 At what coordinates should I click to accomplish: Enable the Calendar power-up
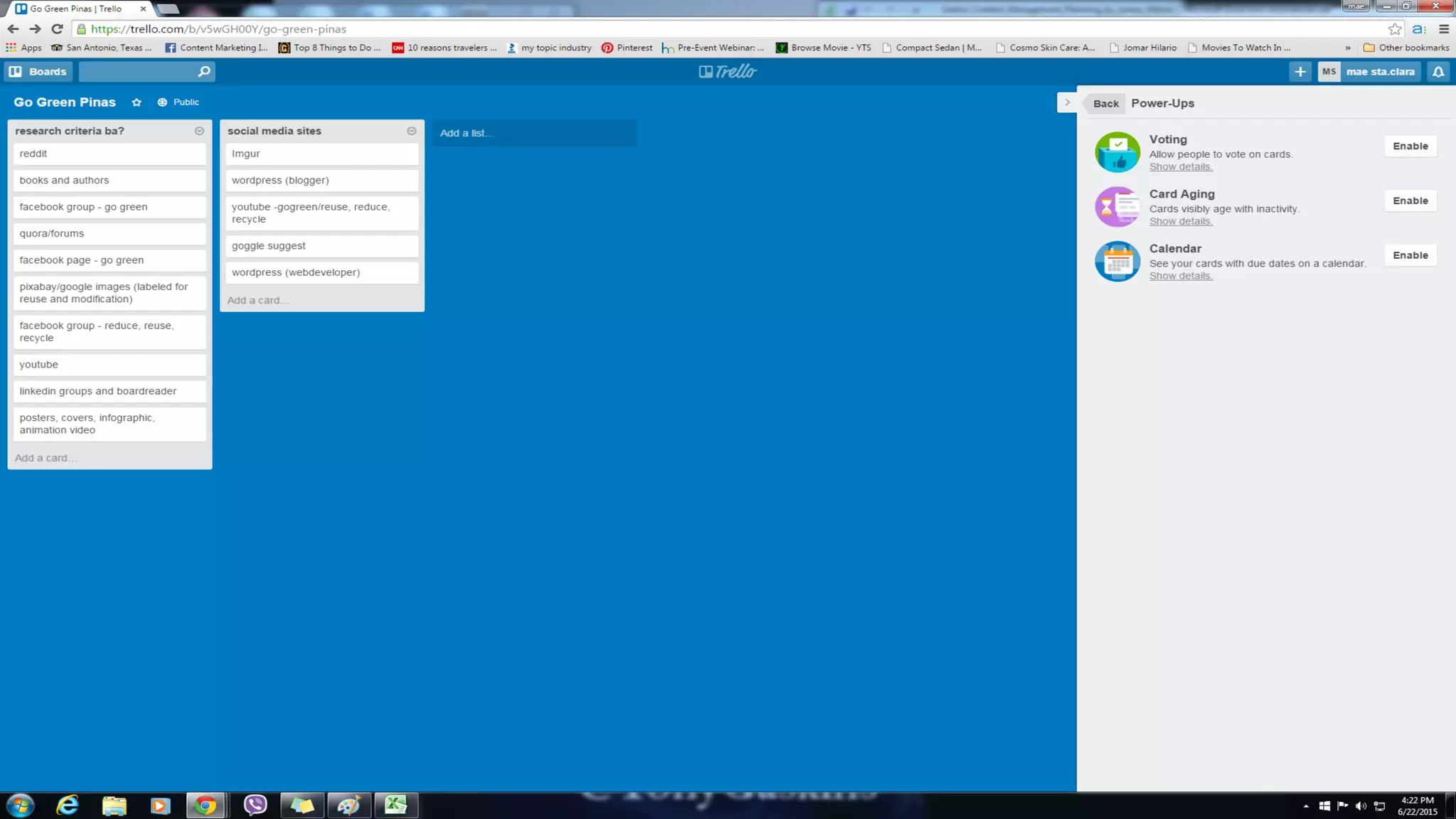point(1410,255)
